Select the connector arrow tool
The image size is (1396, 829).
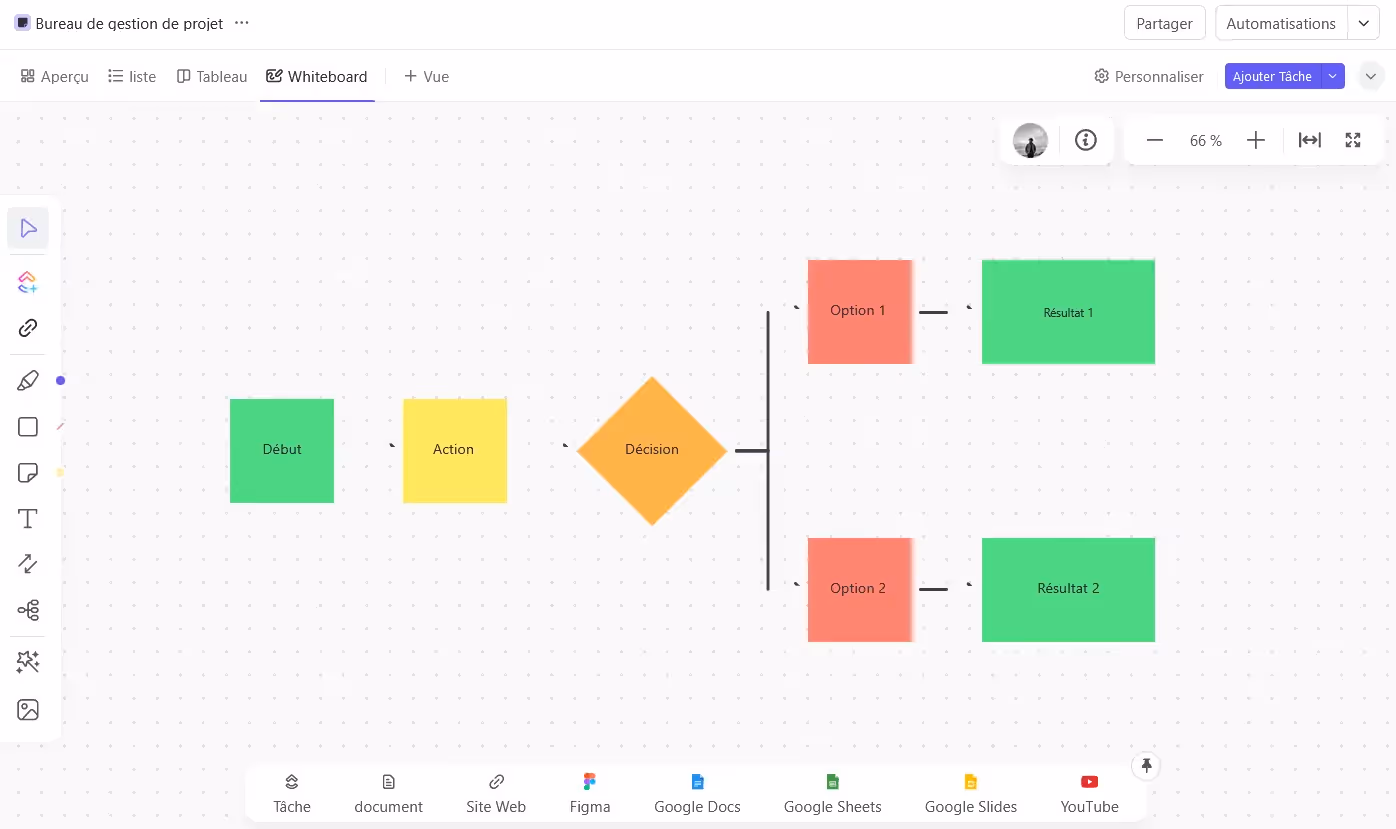click(x=28, y=563)
